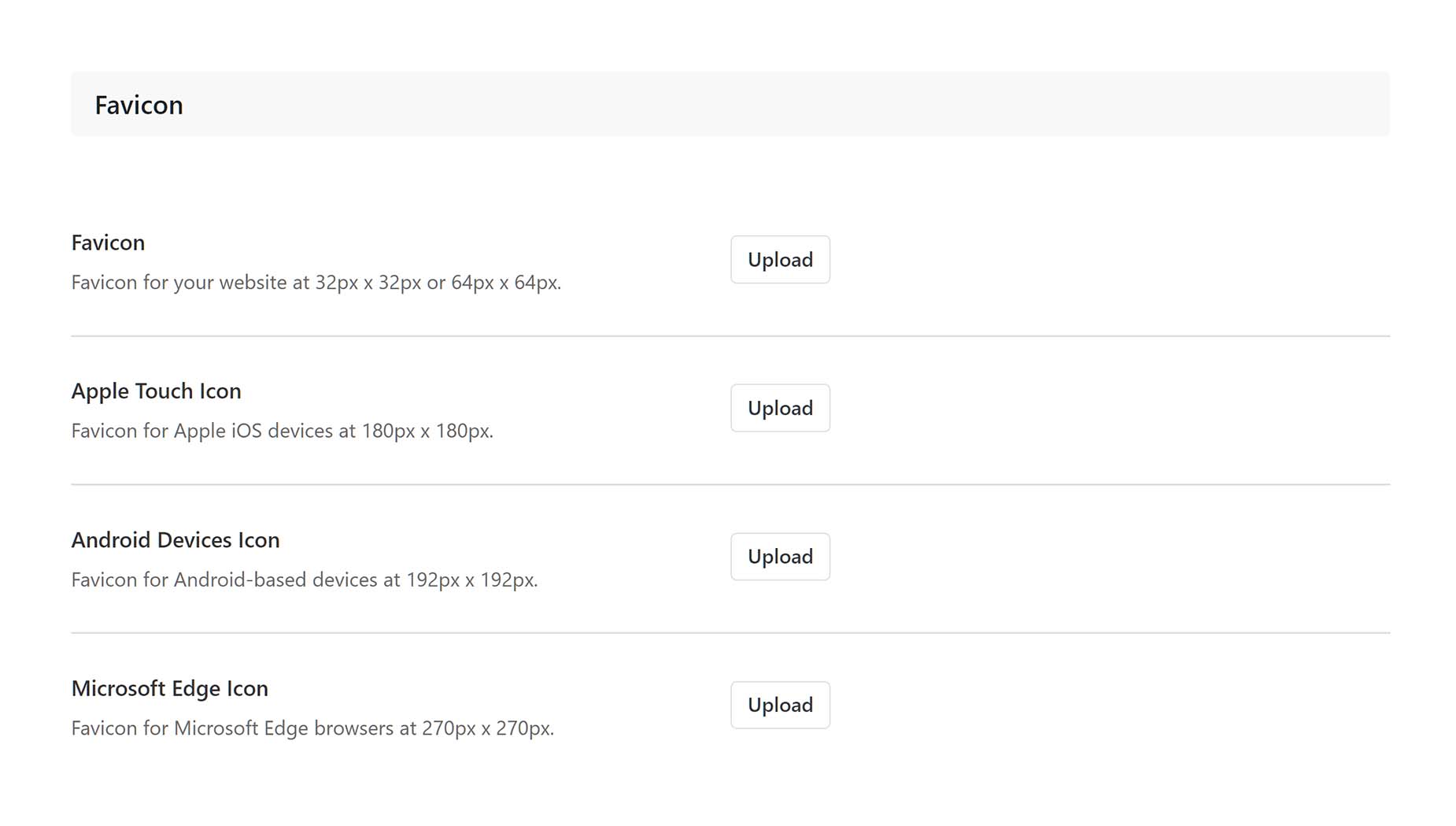Image resolution: width=1456 pixels, height=826 pixels.
Task: Click the Microsoft Edge Icon heading
Action: pos(169,688)
